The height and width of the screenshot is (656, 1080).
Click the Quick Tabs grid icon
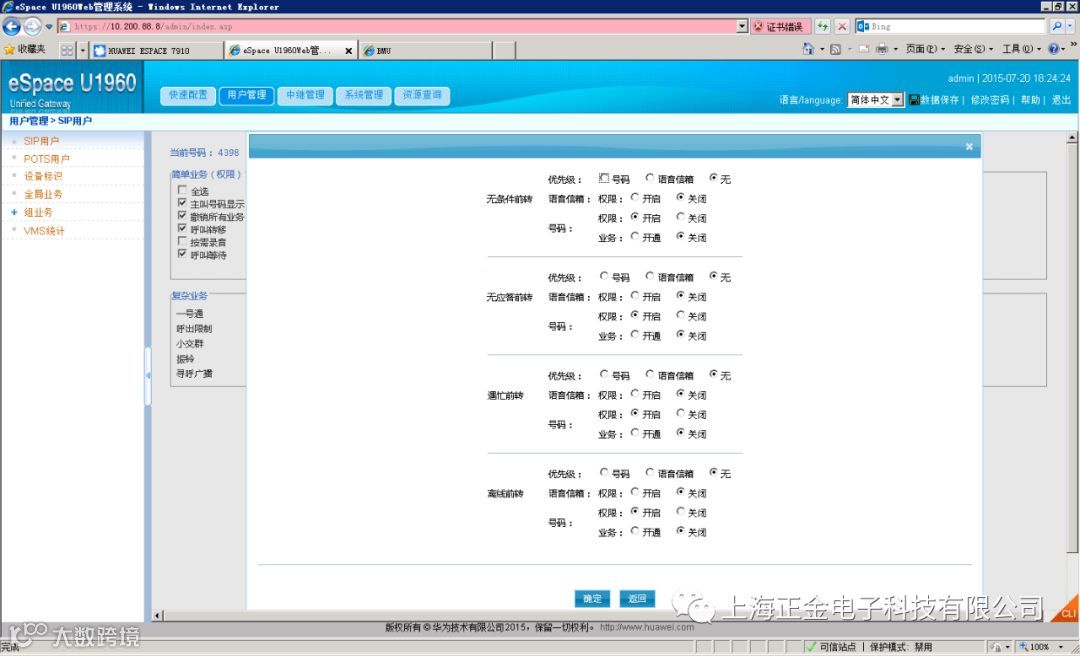pos(67,50)
